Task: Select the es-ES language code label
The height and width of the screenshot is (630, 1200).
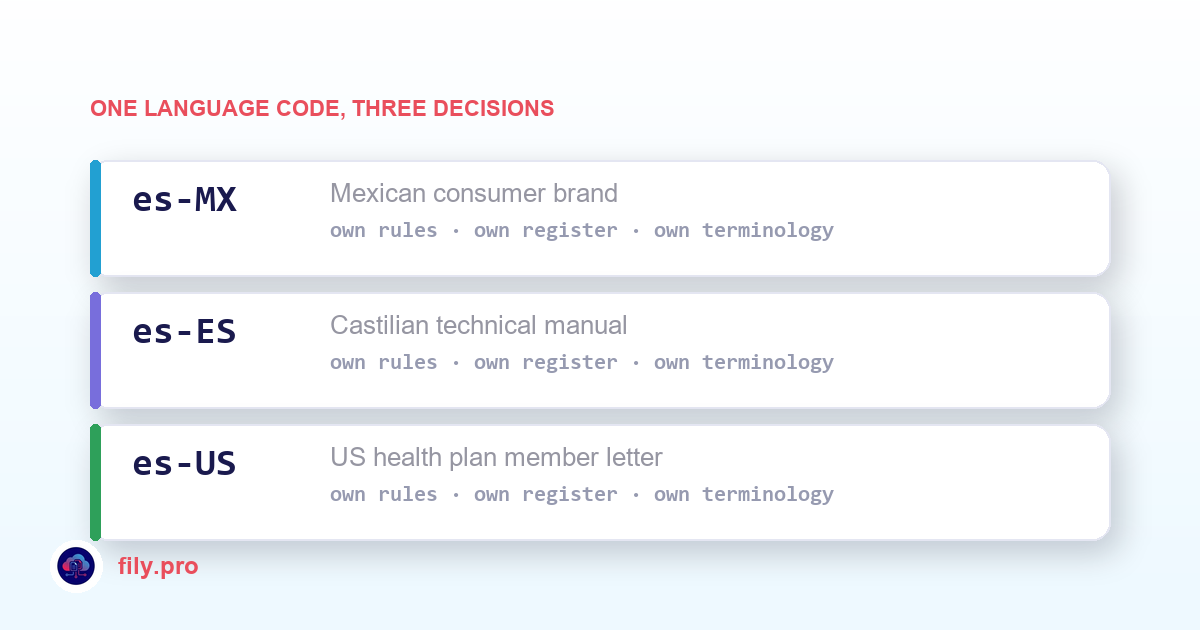Action: [x=184, y=332]
